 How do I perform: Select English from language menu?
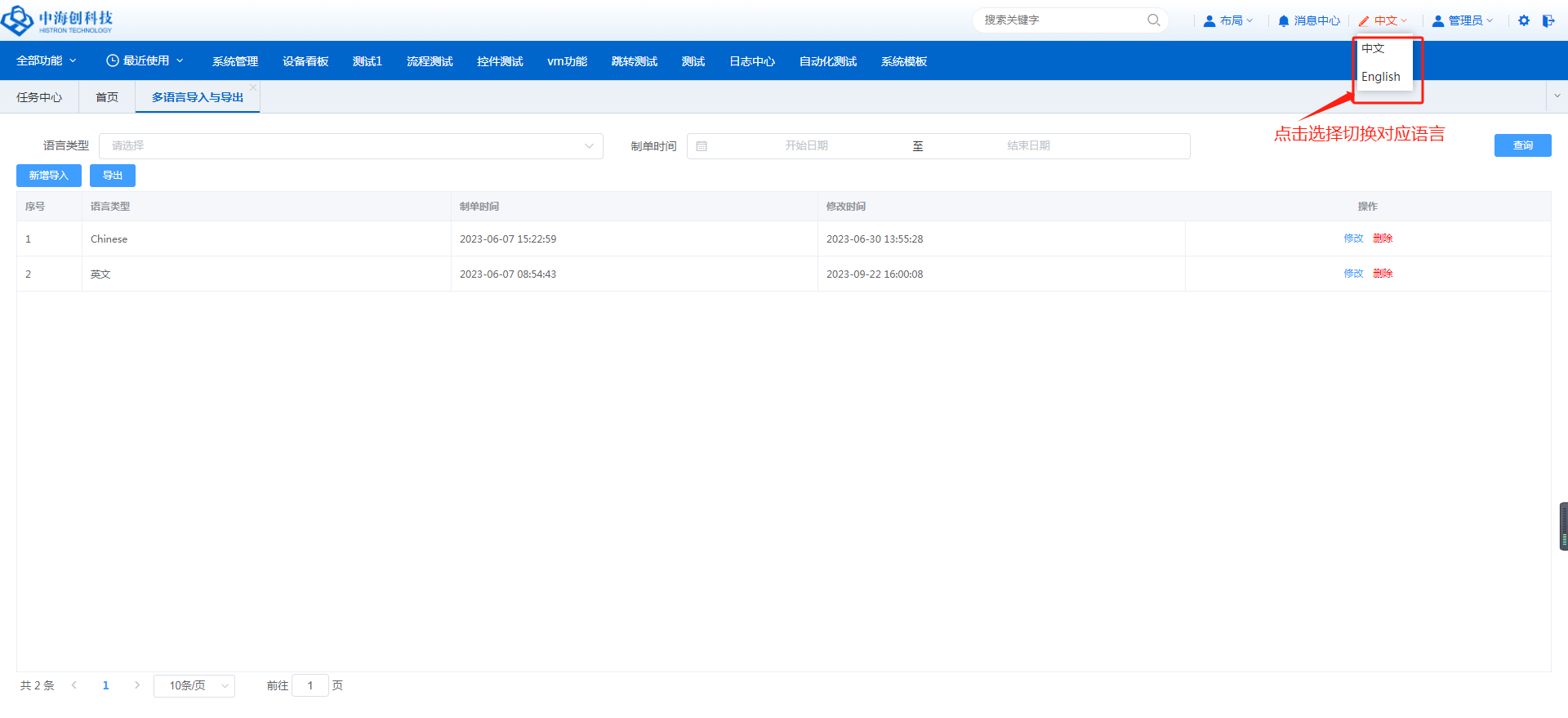[1380, 77]
